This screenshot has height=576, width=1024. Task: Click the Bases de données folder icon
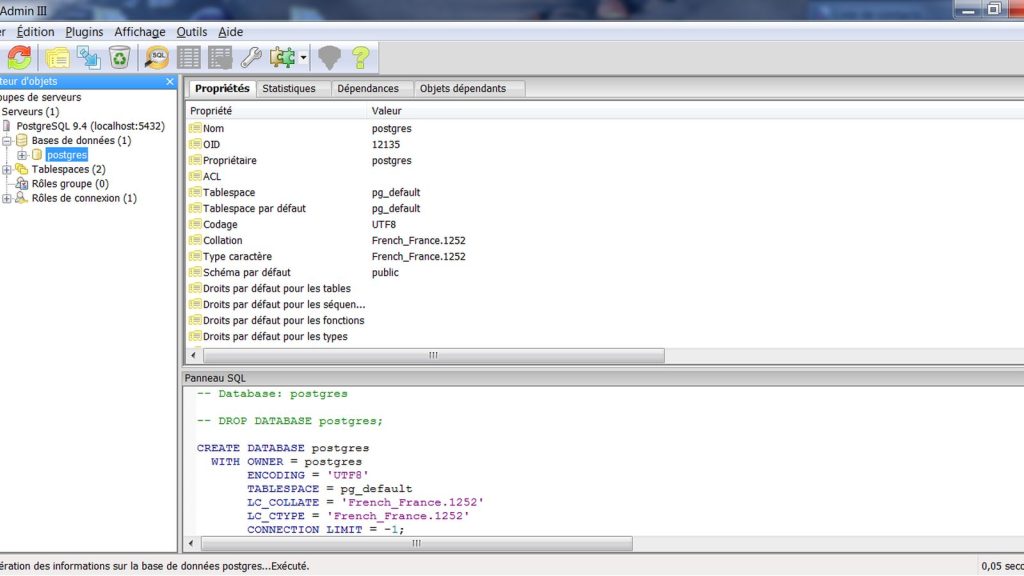coord(22,140)
